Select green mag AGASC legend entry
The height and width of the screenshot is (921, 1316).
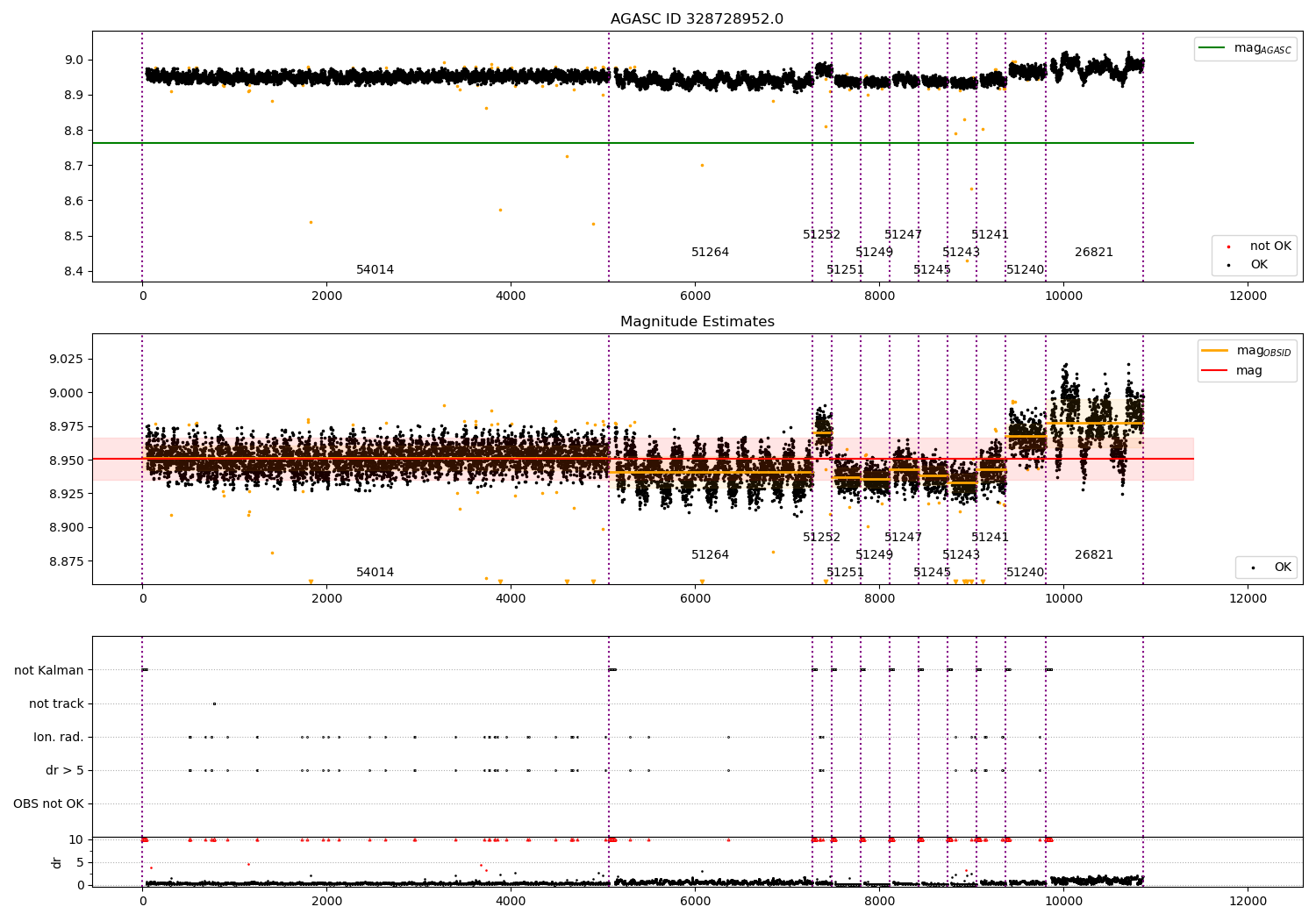[1246, 48]
